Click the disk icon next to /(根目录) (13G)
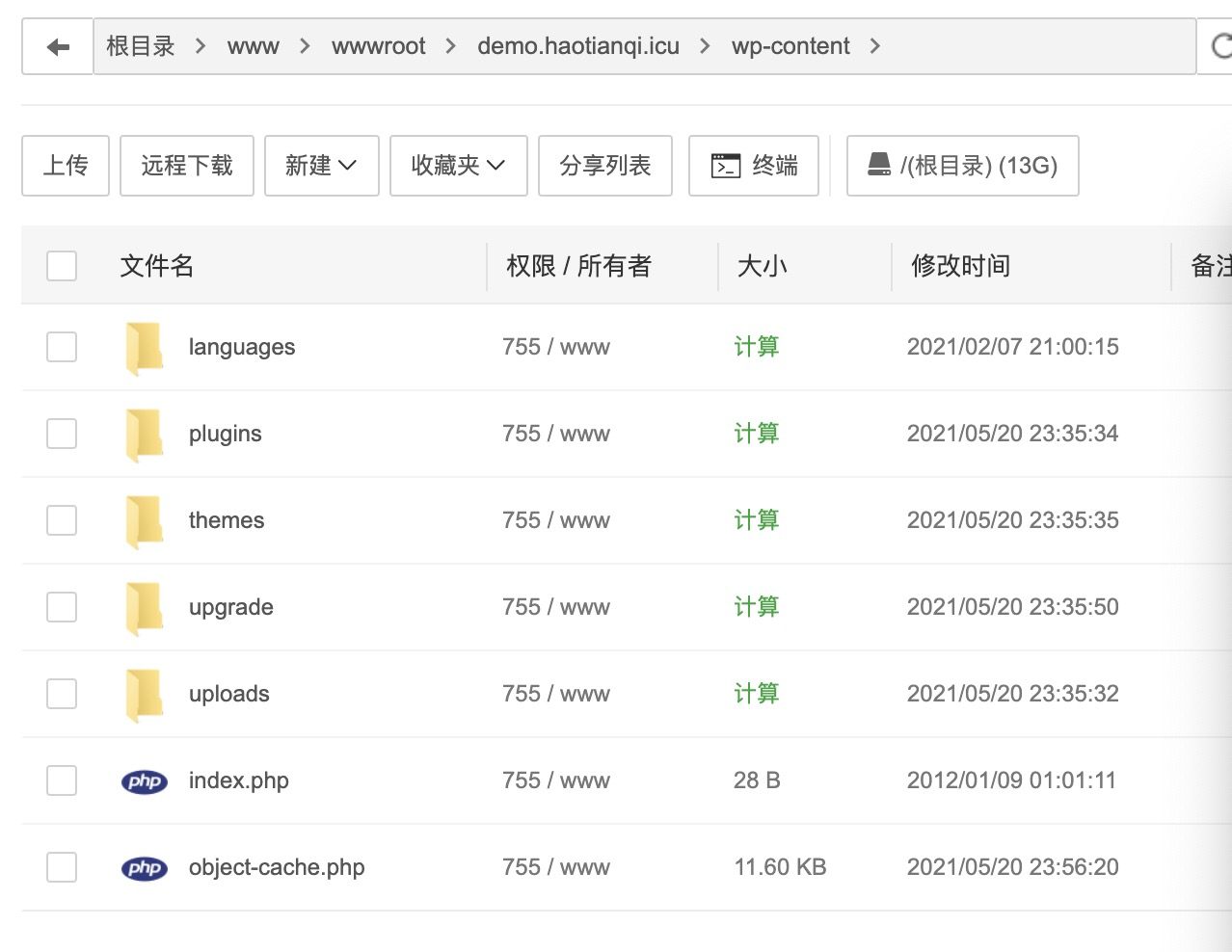Screen dimensions: 1232x952 click(878, 164)
